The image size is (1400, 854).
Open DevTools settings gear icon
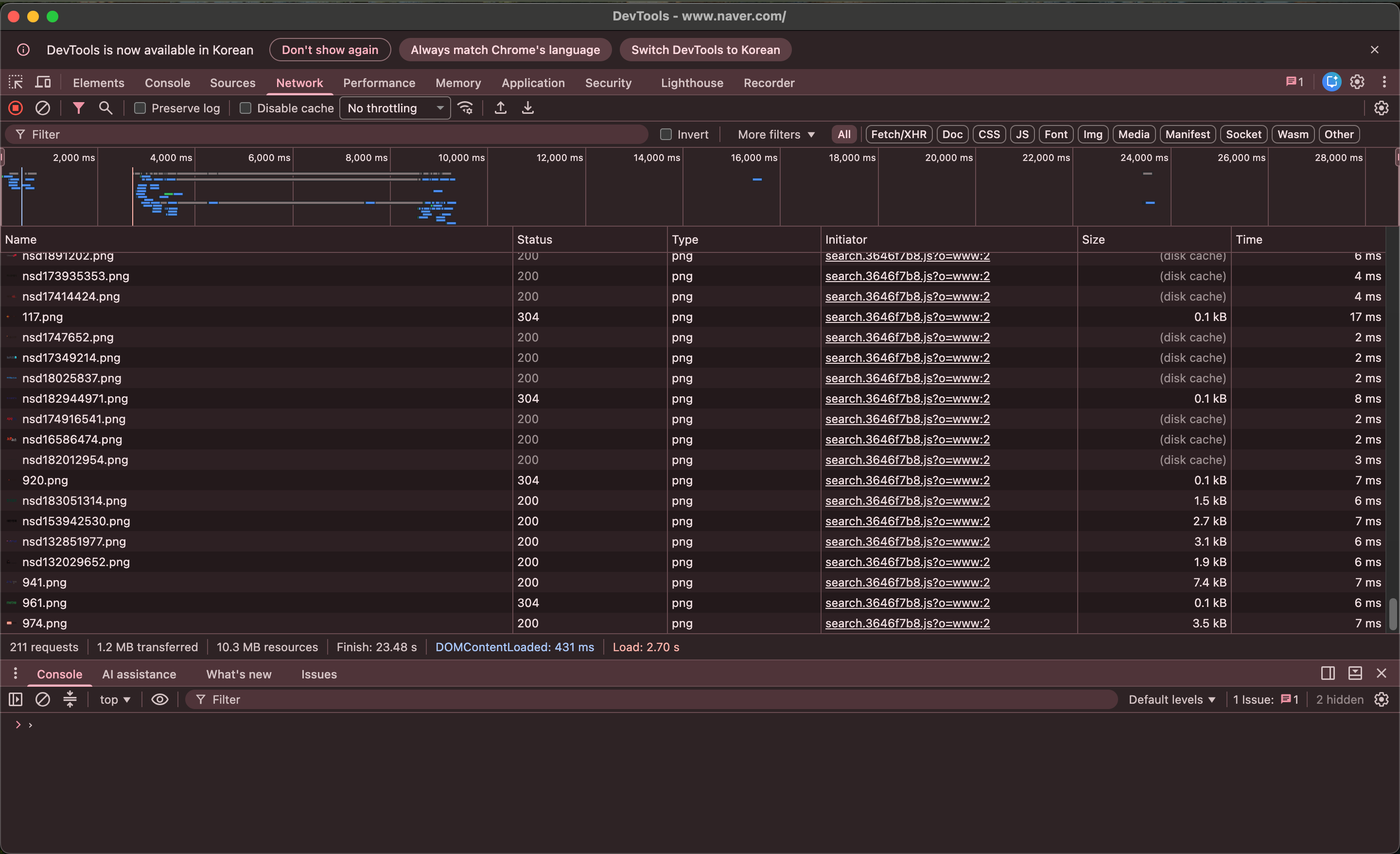coord(1357,83)
